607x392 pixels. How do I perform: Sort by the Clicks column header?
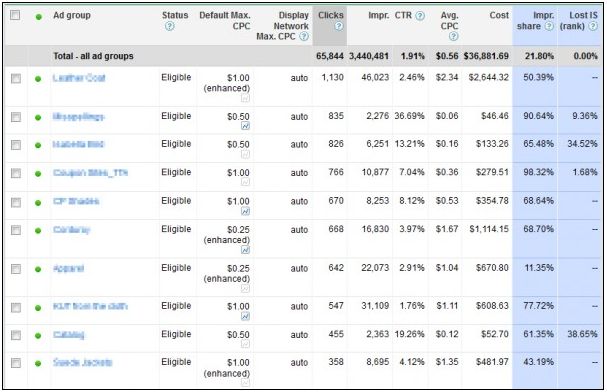331,15
